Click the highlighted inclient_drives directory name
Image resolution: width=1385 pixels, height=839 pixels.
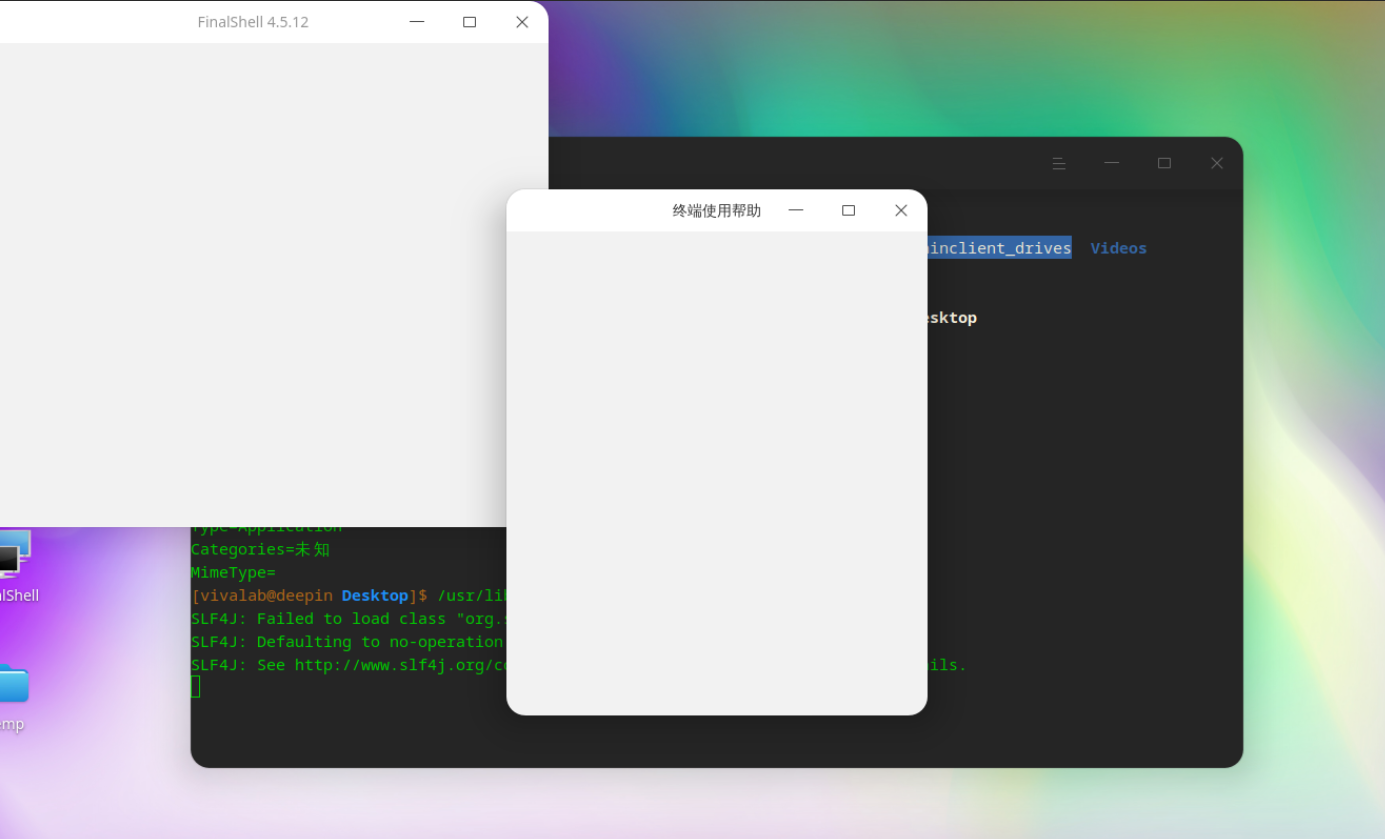click(999, 248)
